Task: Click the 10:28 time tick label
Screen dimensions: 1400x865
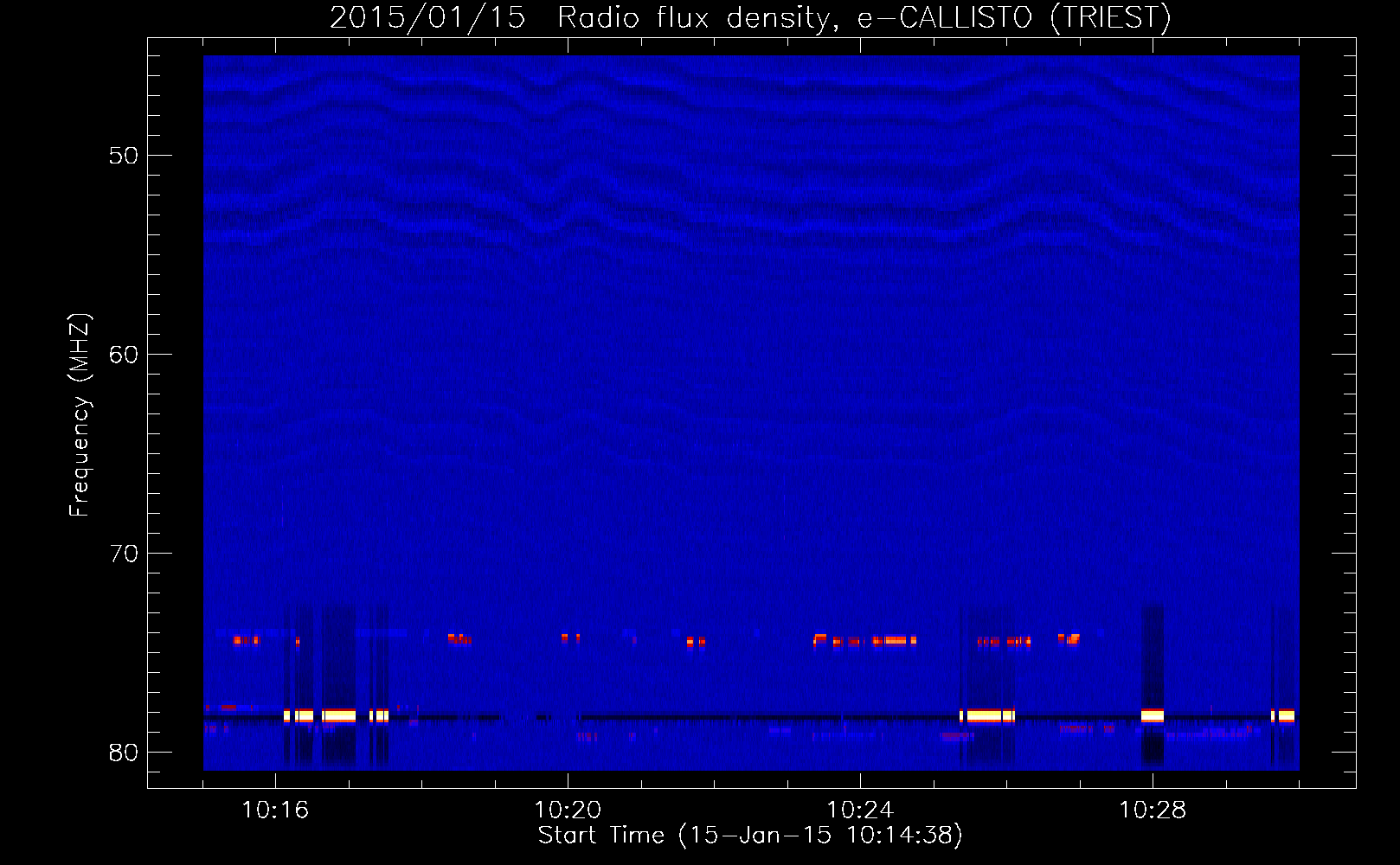Action: [x=1153, y=811]
